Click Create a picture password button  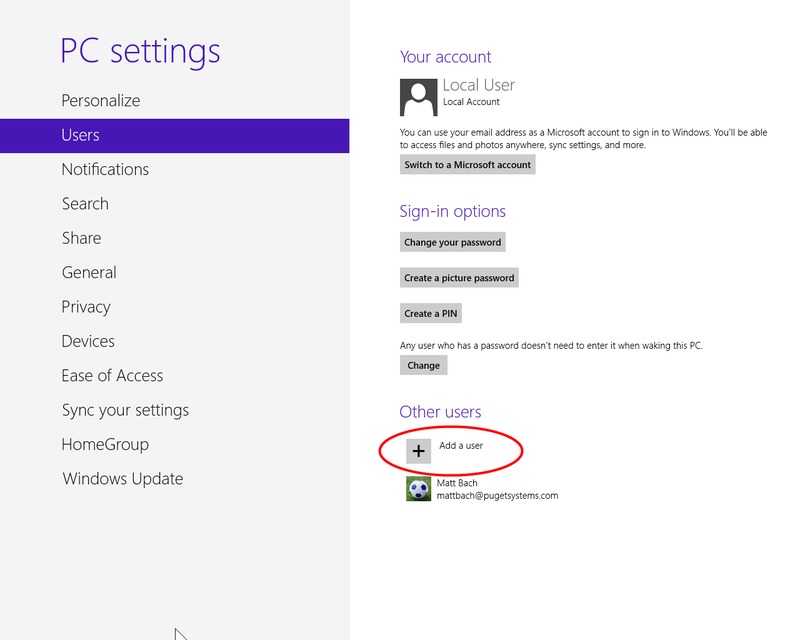[x=459, y=278]
